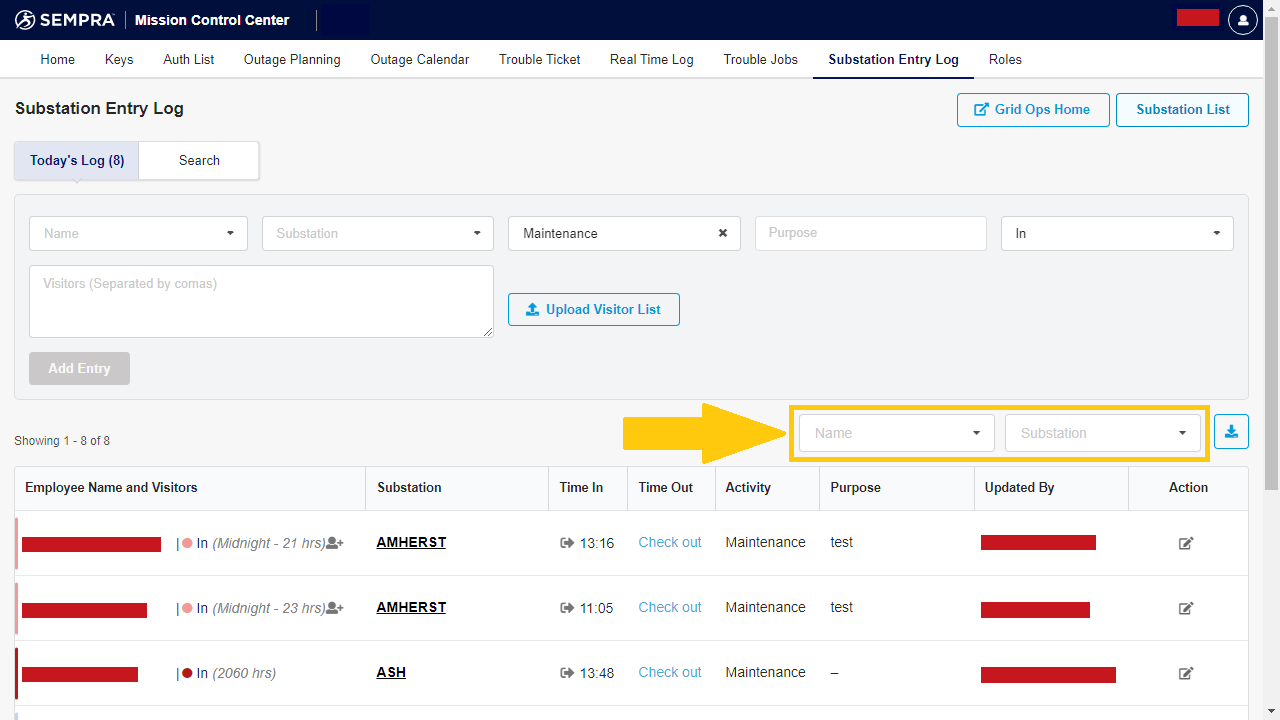1280x720 pixels.
Task: Go to Outage Calendar page
Action: (x=419, y=59)
